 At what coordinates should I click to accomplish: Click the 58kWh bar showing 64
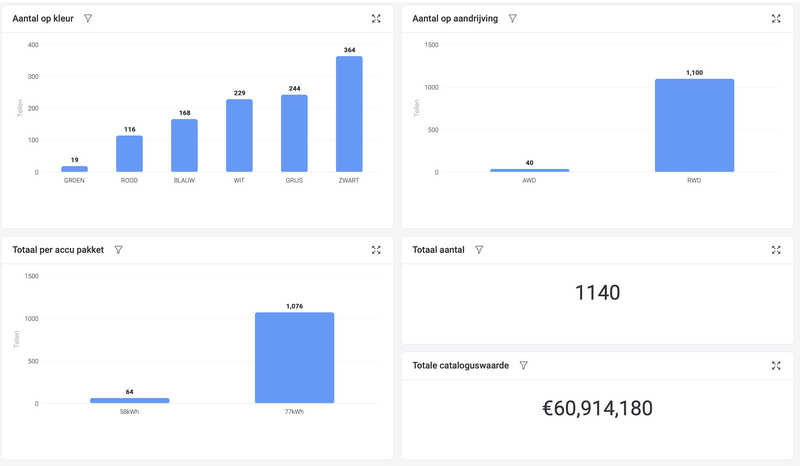point(129,400)
